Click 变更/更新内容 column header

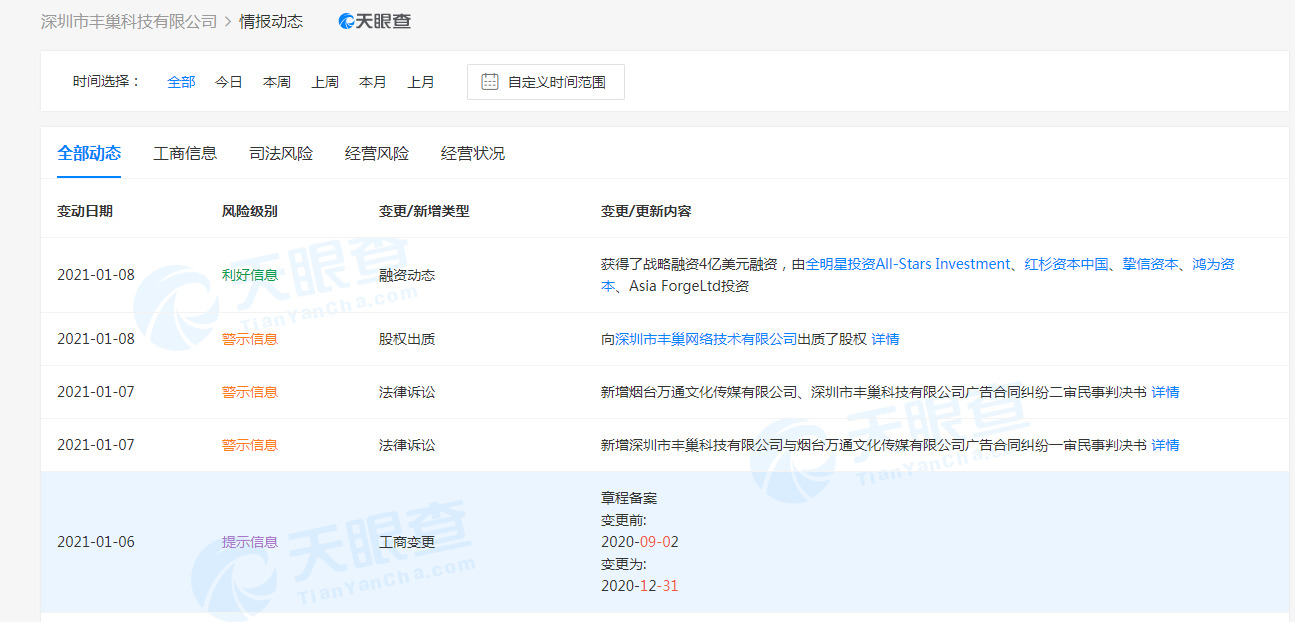[x=646, y=211]
